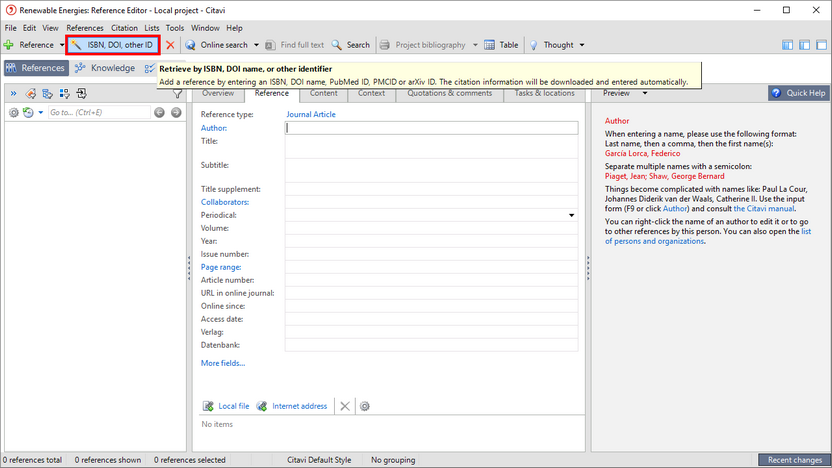Switch to three-column layout icon
Viewport: 832px width, 468px height.
point(787,45)
